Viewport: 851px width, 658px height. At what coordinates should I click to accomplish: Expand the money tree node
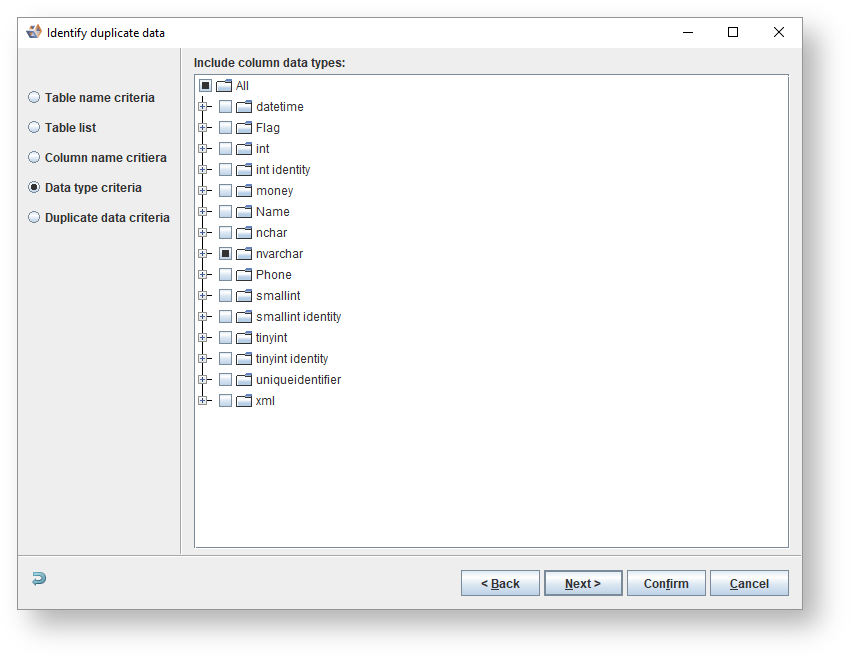202,191
